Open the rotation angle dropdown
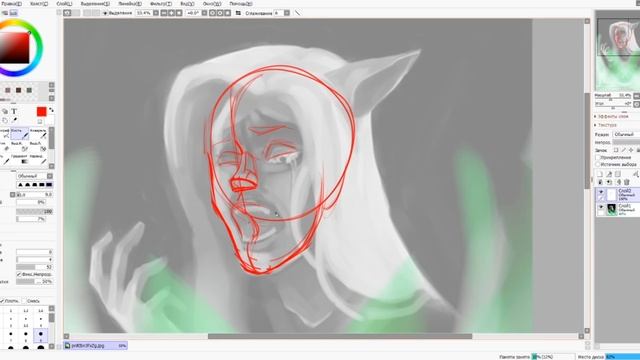This screenshot has height=360, width=640. (204, 13)
